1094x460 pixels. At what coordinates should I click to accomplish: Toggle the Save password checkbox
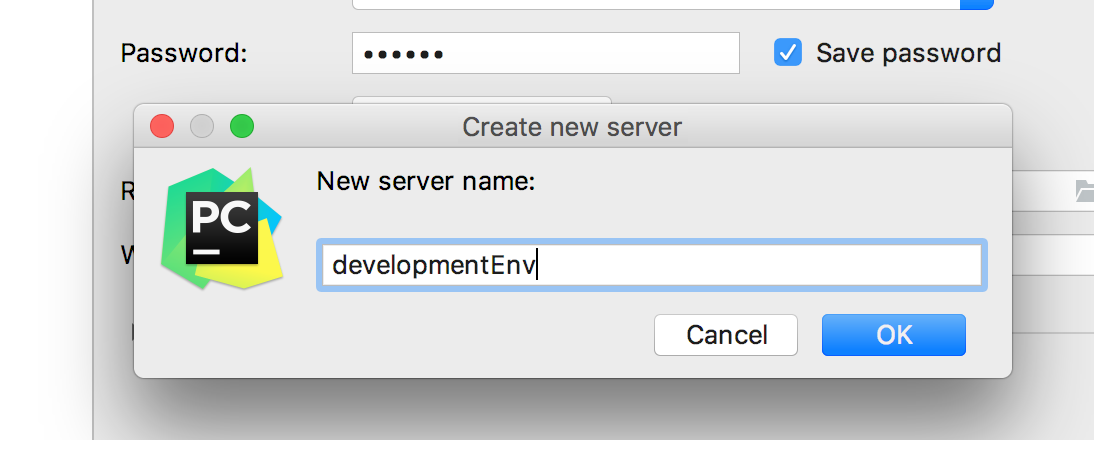click(788, 53)
